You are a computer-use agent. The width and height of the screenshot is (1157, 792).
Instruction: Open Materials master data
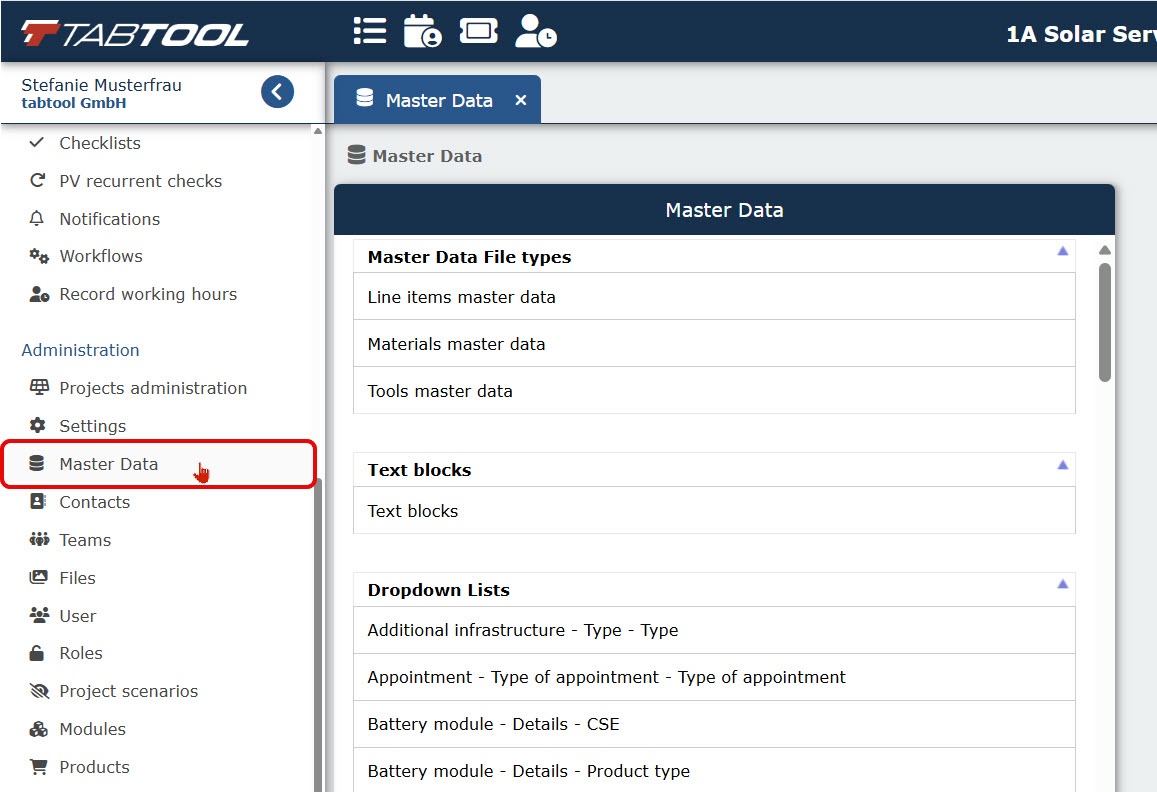point(714,344)
